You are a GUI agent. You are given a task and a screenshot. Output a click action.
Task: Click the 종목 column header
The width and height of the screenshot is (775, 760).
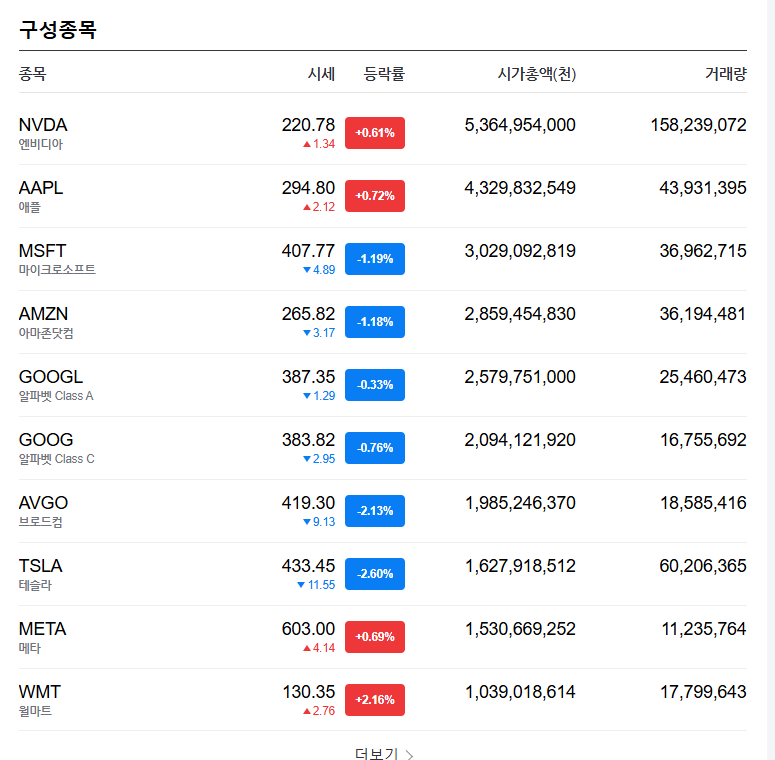pos(33,74)
